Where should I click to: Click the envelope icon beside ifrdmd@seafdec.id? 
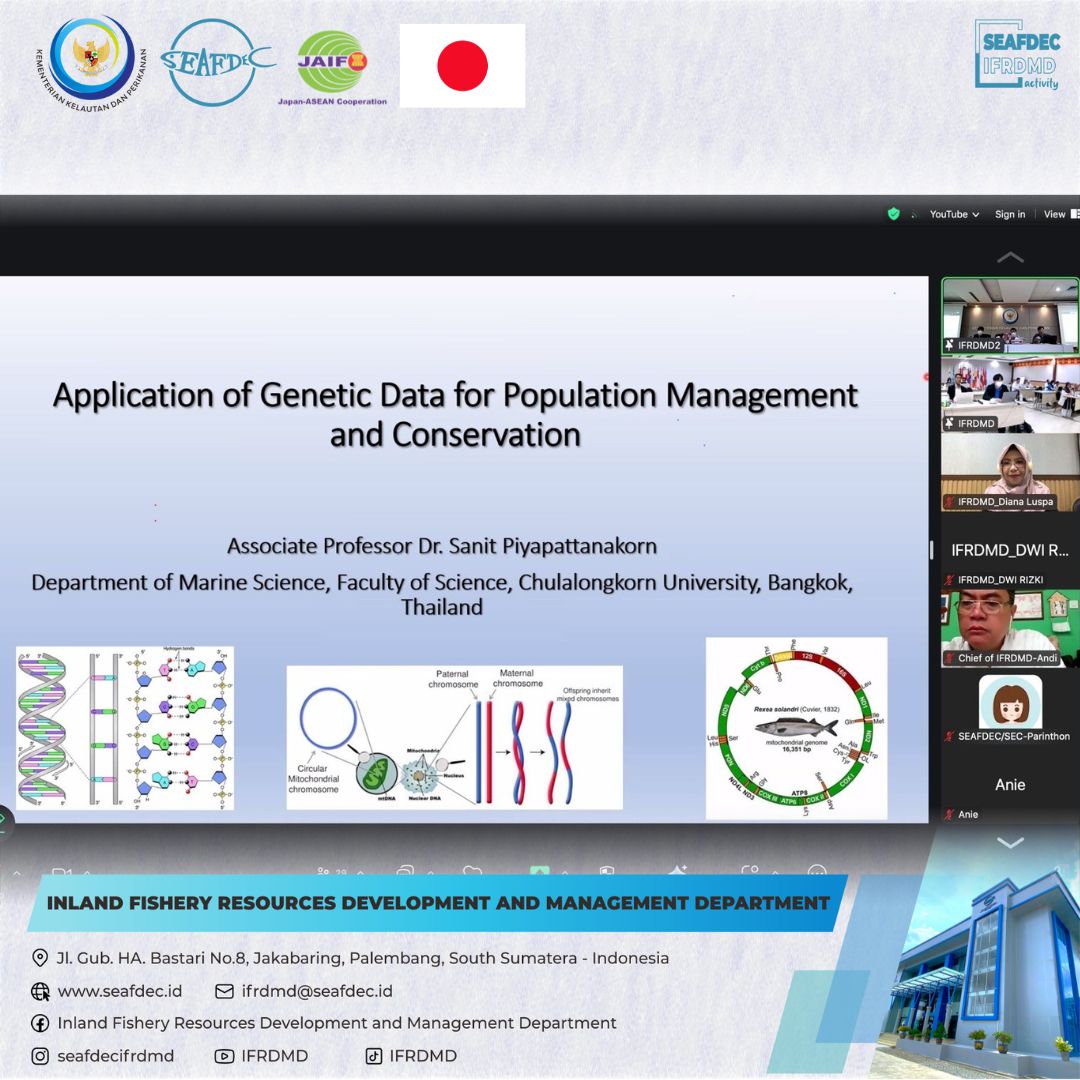click(x=222, y=991)
